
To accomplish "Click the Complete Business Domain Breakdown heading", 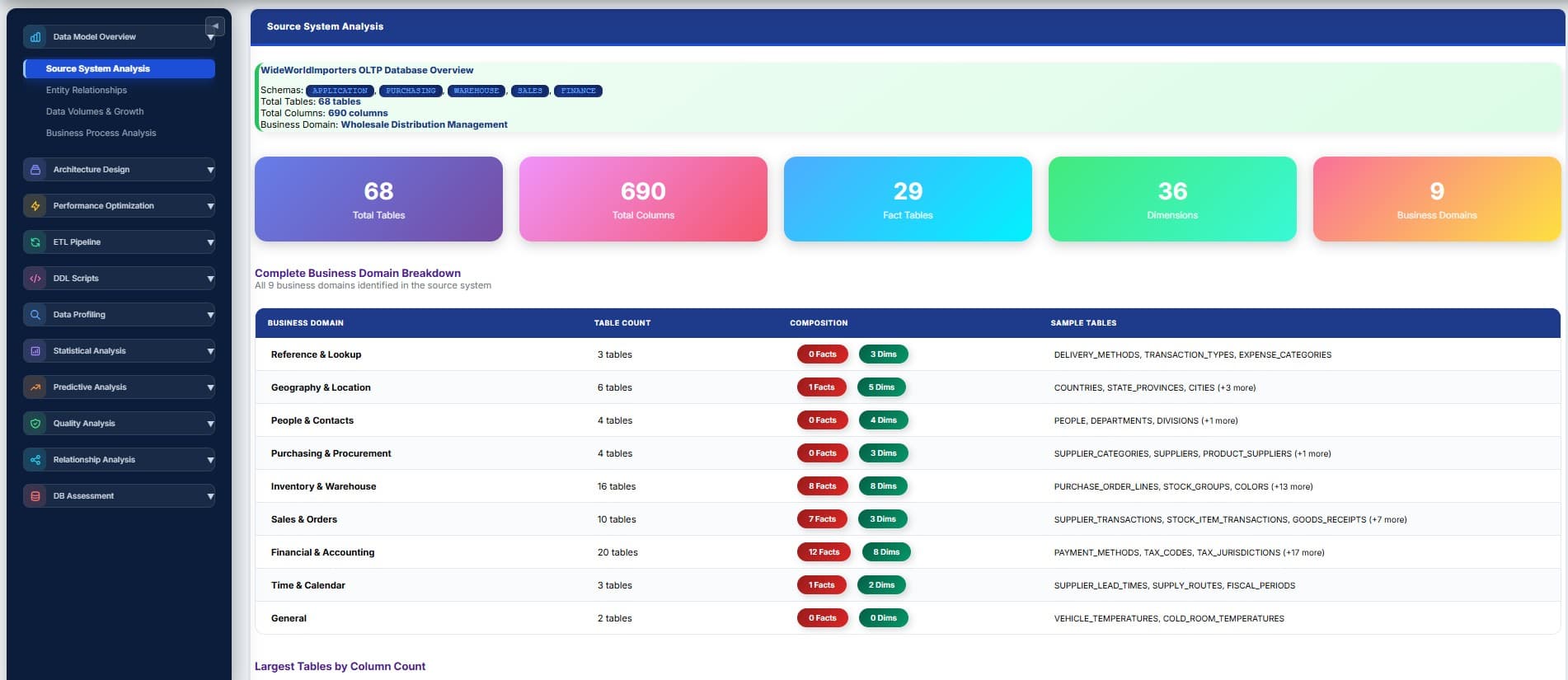I will pyautogui.click(x=358, y=273).
